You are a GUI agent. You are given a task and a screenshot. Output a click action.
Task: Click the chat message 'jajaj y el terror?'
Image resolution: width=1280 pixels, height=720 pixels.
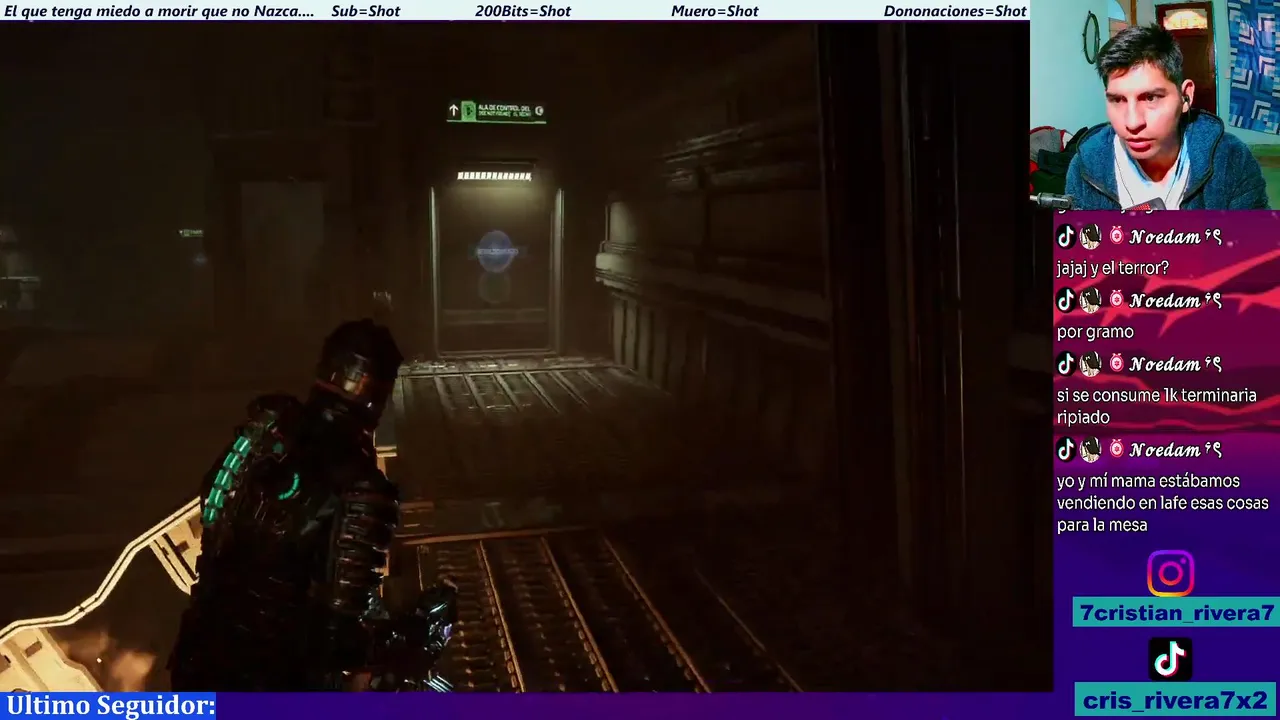(x=1112, y=268)
